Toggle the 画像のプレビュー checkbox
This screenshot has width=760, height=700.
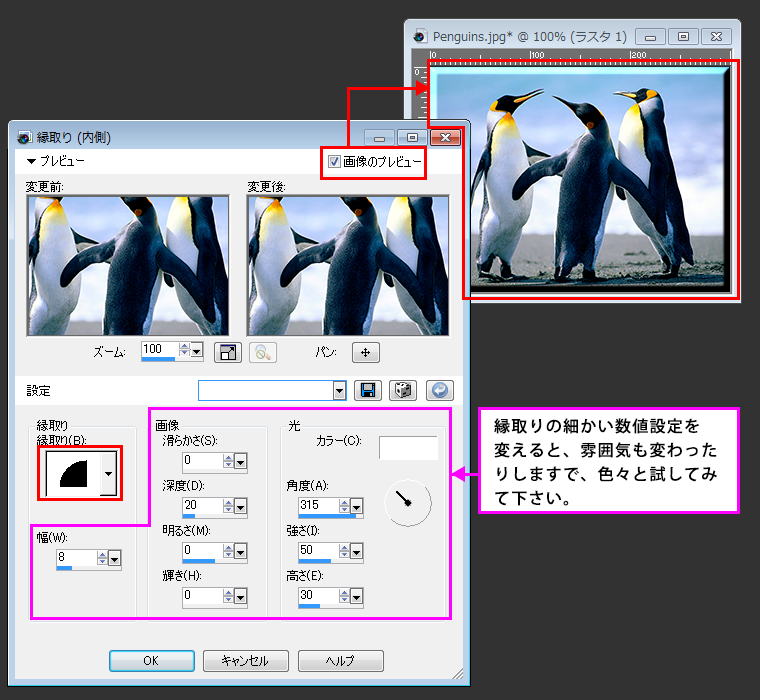point(334,161)
